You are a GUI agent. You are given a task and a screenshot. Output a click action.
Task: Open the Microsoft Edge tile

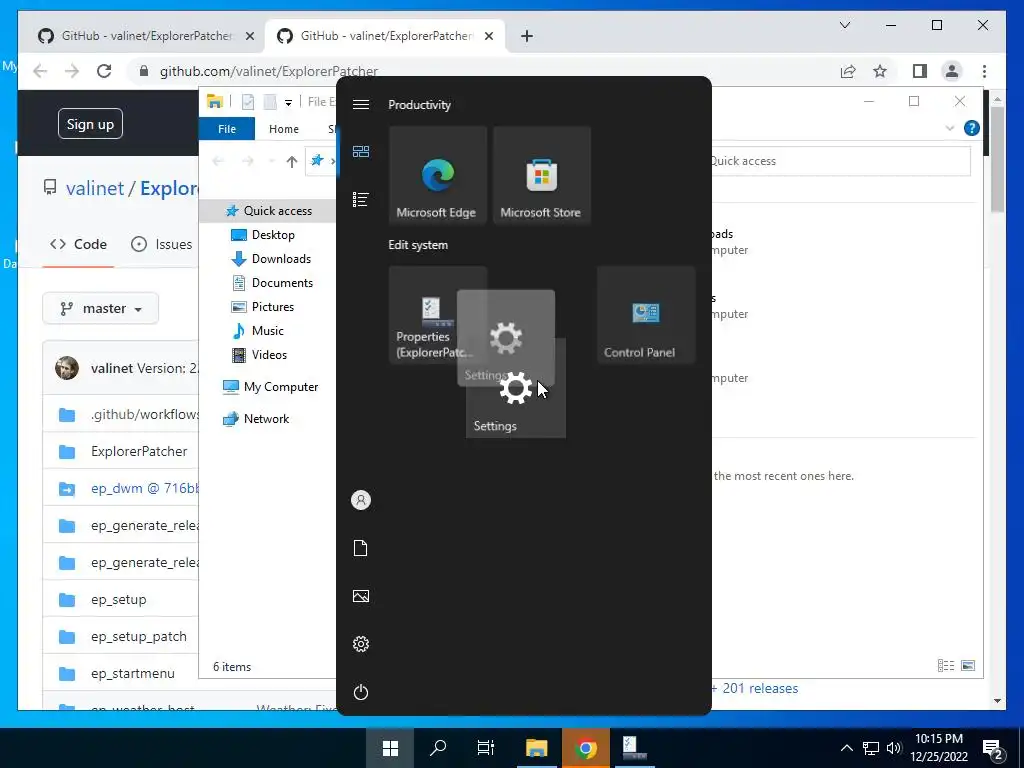coord(438,175)
